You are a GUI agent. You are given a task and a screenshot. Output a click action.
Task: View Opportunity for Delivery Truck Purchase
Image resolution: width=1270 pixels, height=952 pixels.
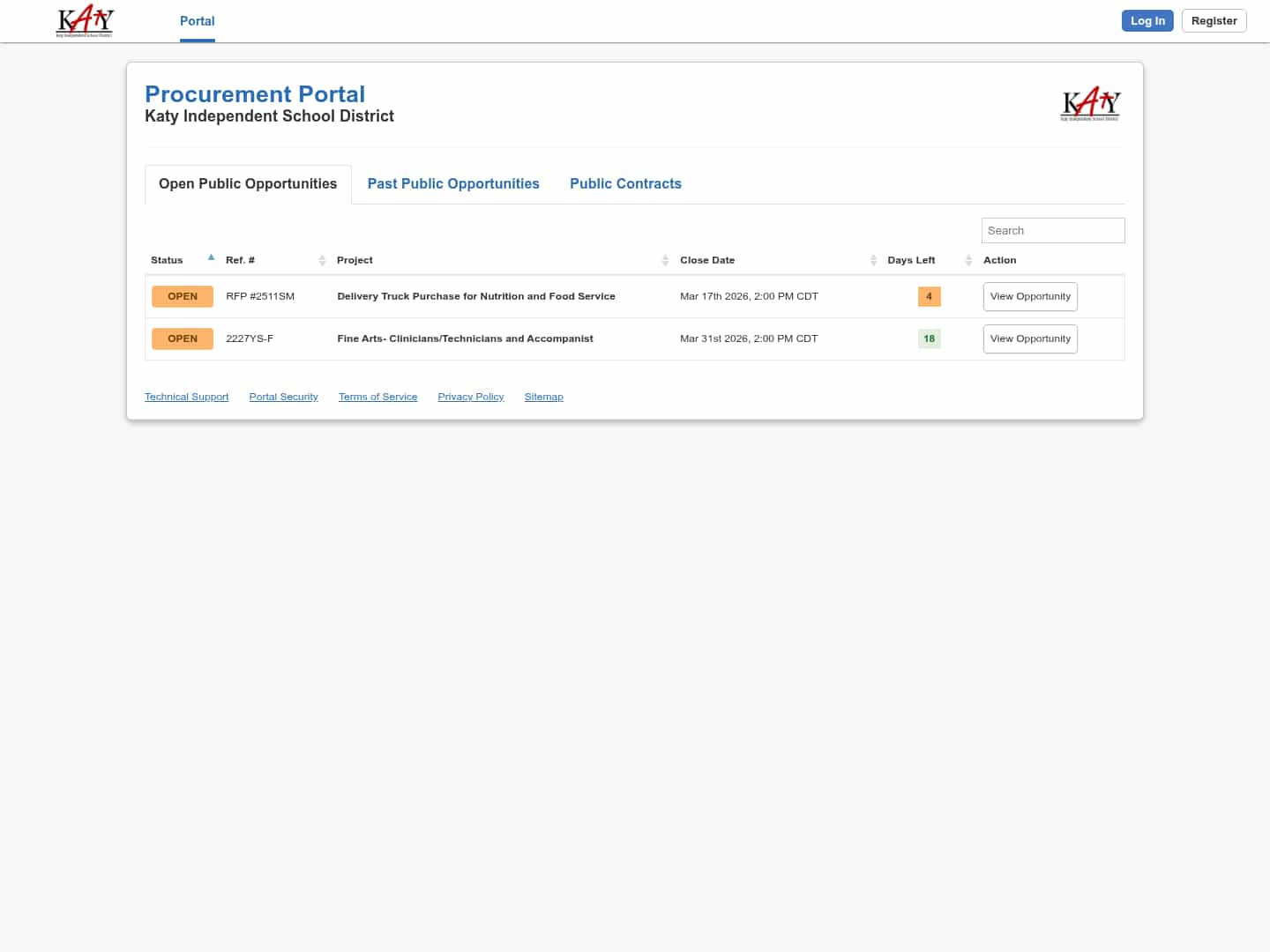[1030, 296]
